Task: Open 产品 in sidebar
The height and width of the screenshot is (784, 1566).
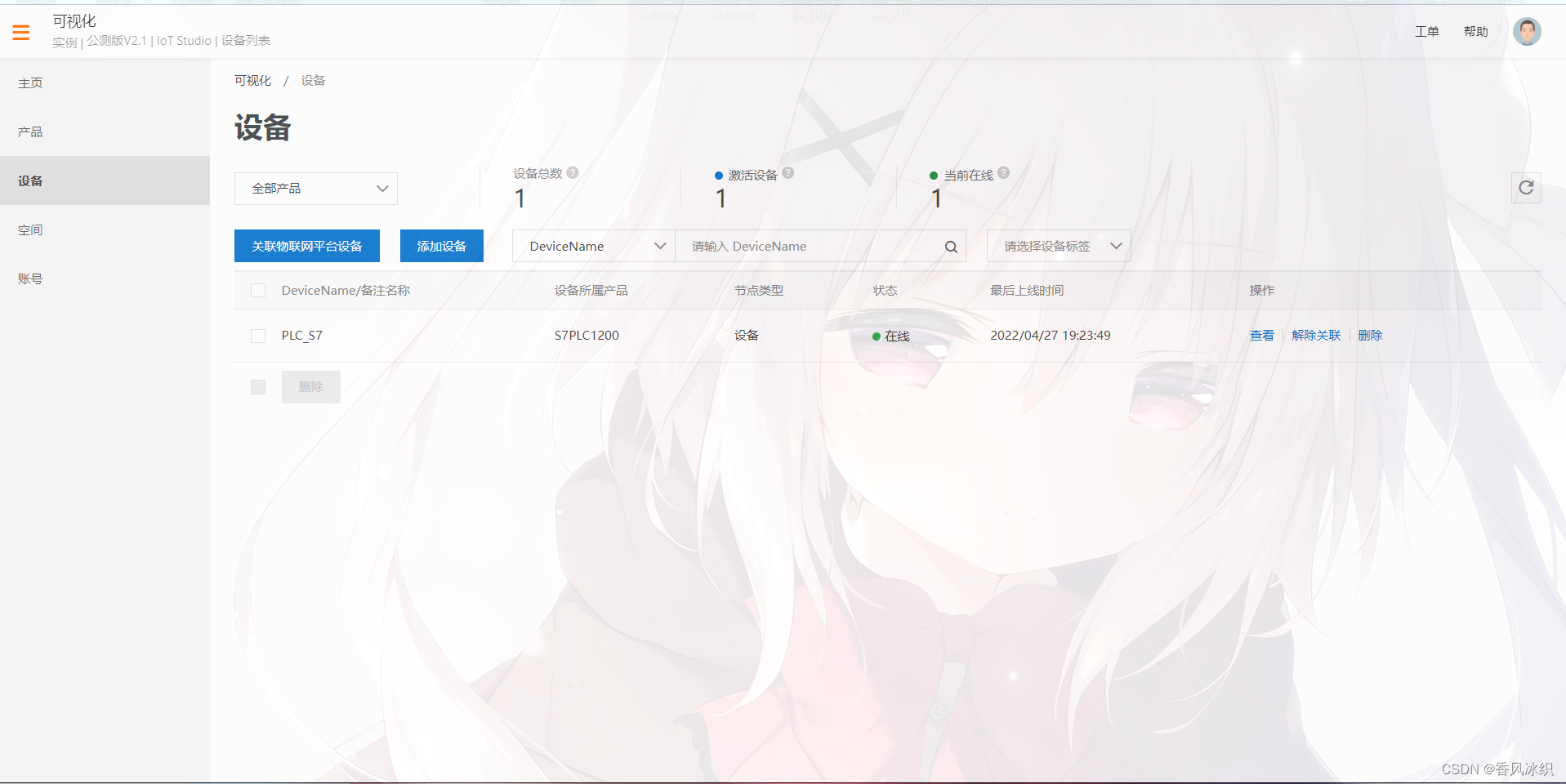Action: pyautogui.click(x=105, y=131)
